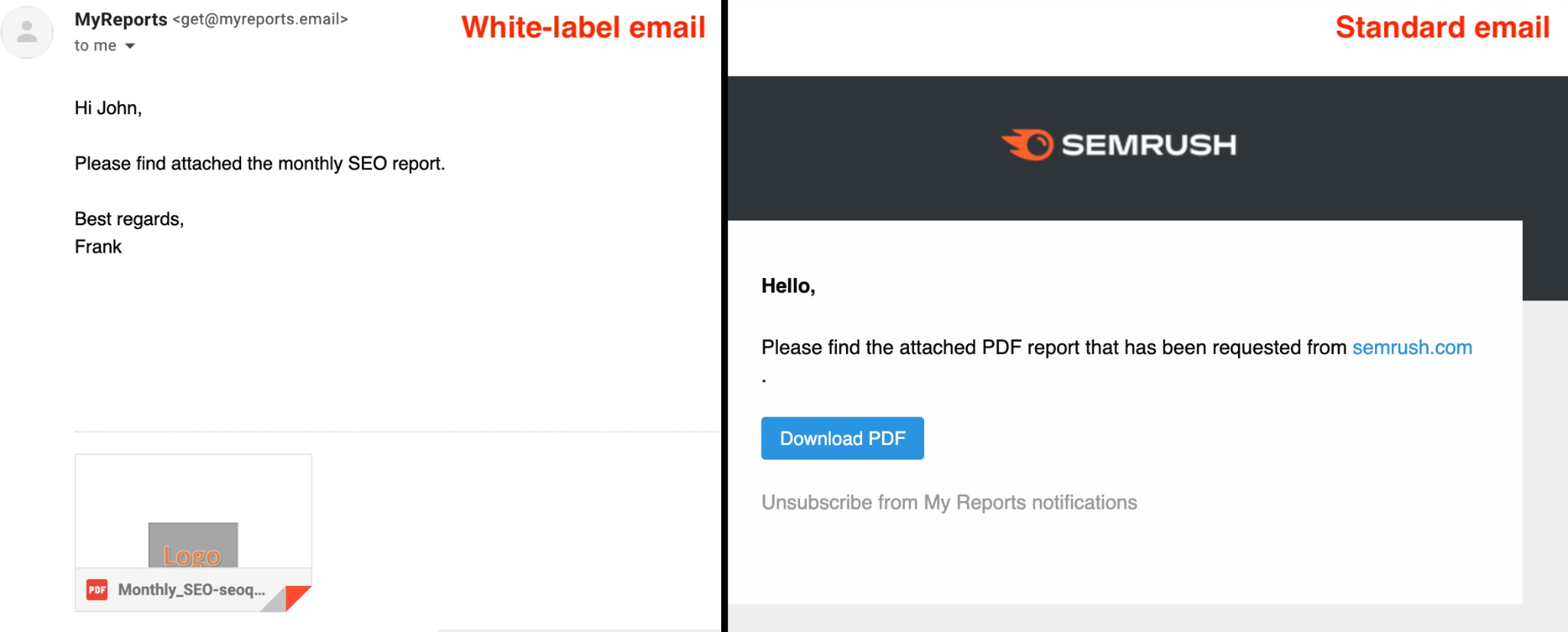Viewport: 1568px width, 632px height.
Task: Click the "Frank" signature name
Action: coord(98,247)
